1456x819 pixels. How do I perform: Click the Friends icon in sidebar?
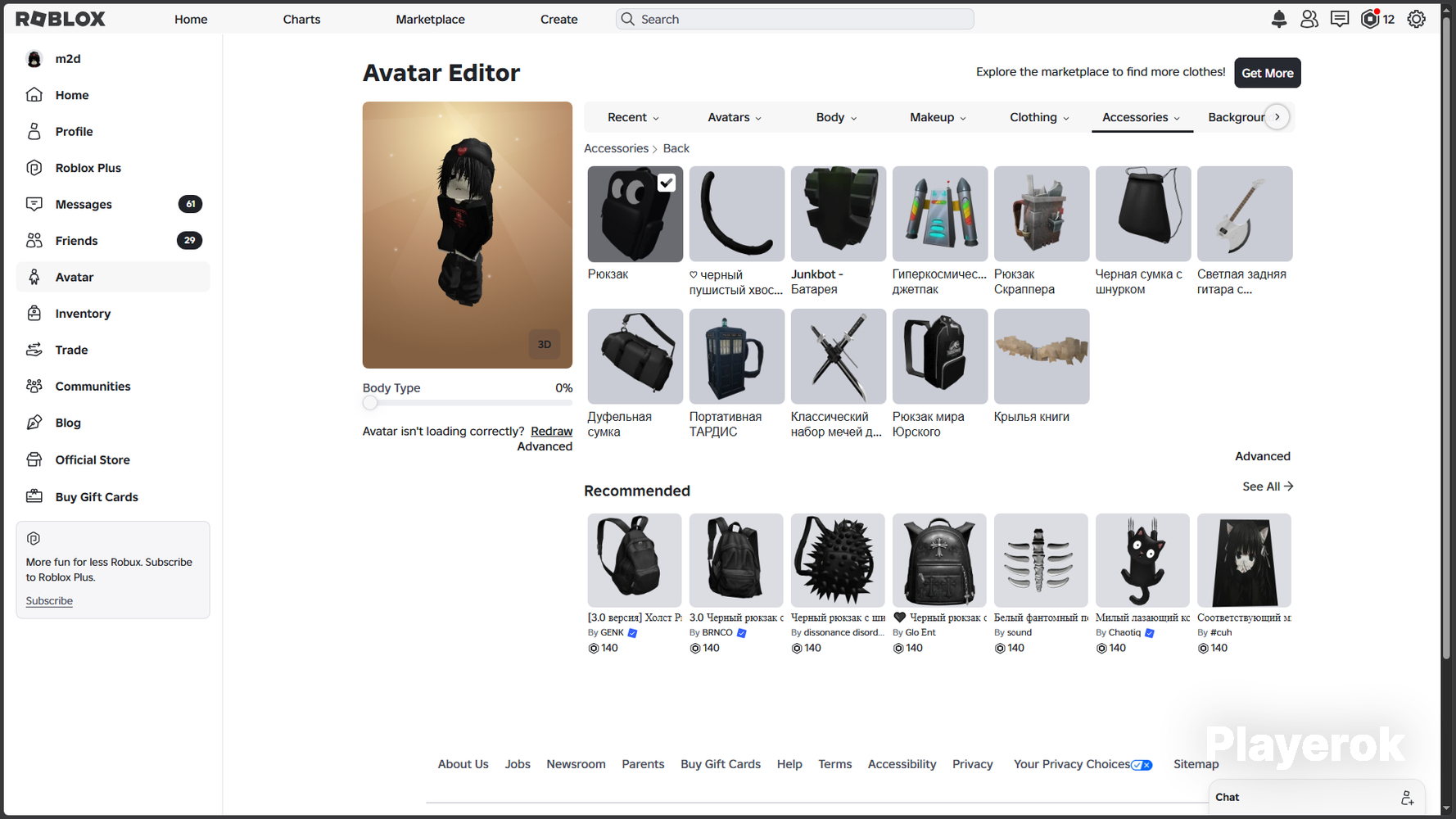tap(34, 240)
